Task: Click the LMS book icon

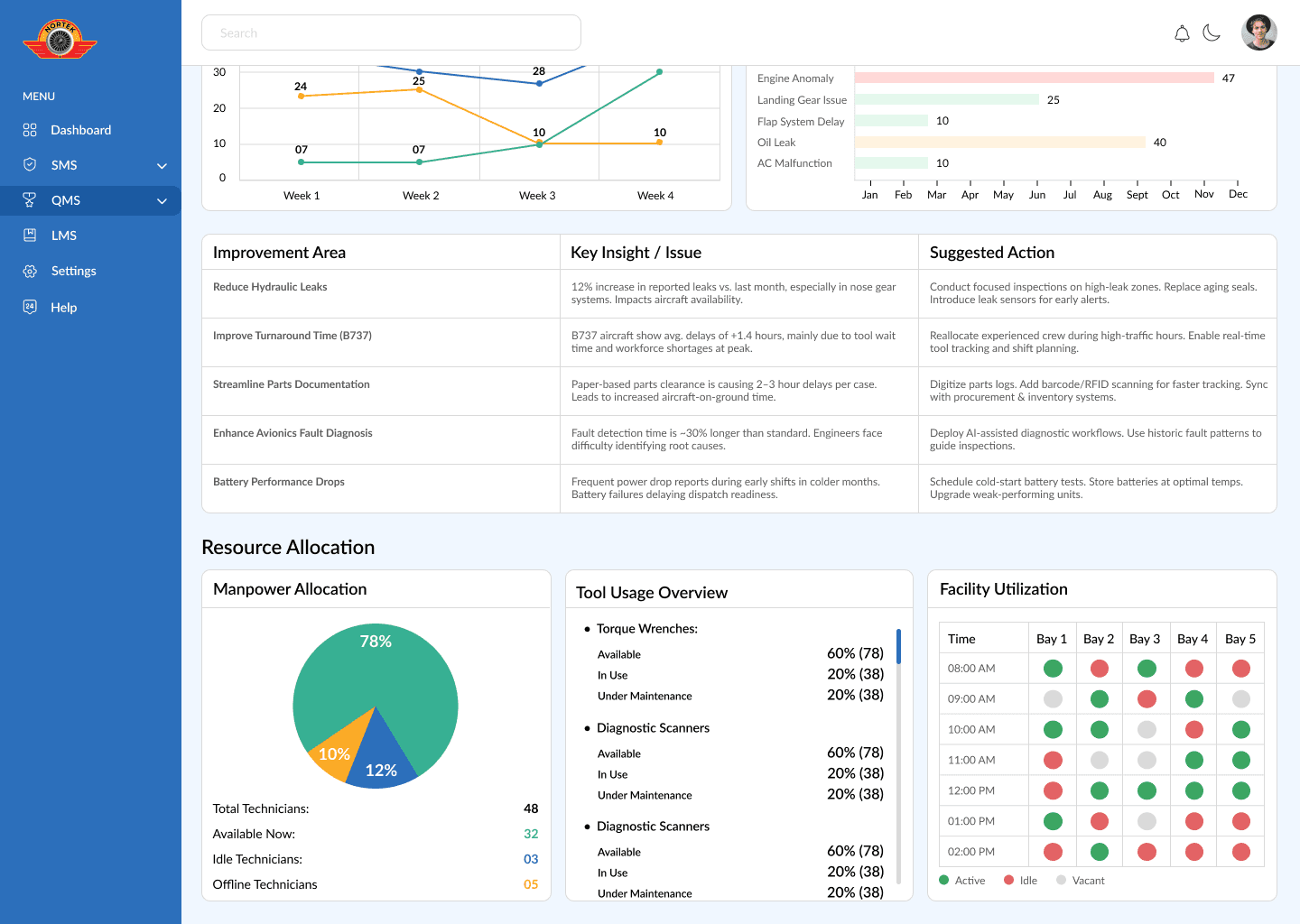Action: pyautogui.click(x=30, y=236)
